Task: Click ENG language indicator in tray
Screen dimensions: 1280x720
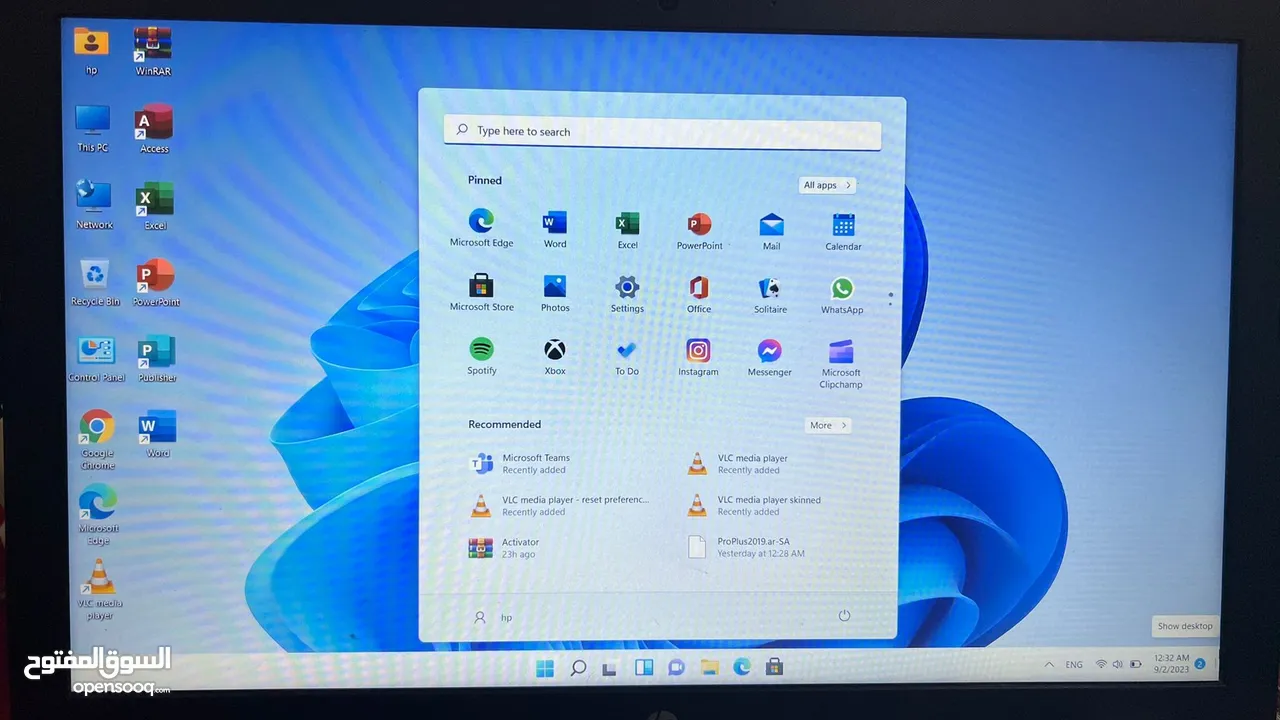Action: [x=1074, y=664]
